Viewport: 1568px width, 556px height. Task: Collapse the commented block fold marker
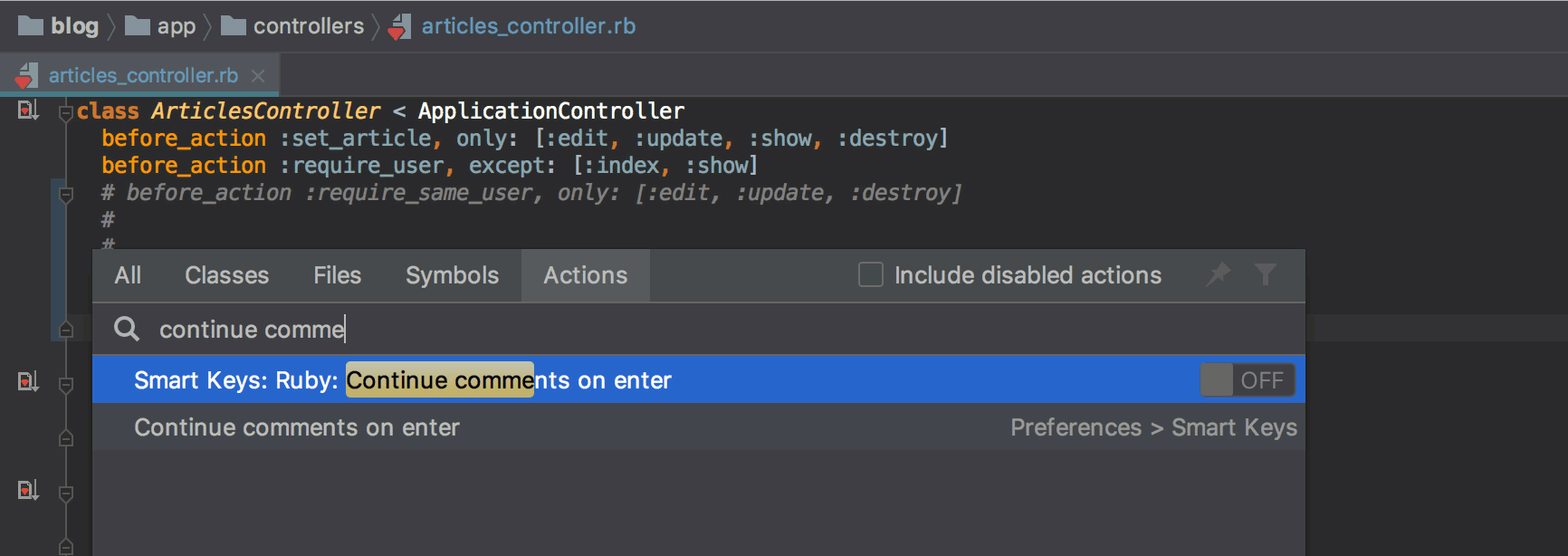click(65, 195)
